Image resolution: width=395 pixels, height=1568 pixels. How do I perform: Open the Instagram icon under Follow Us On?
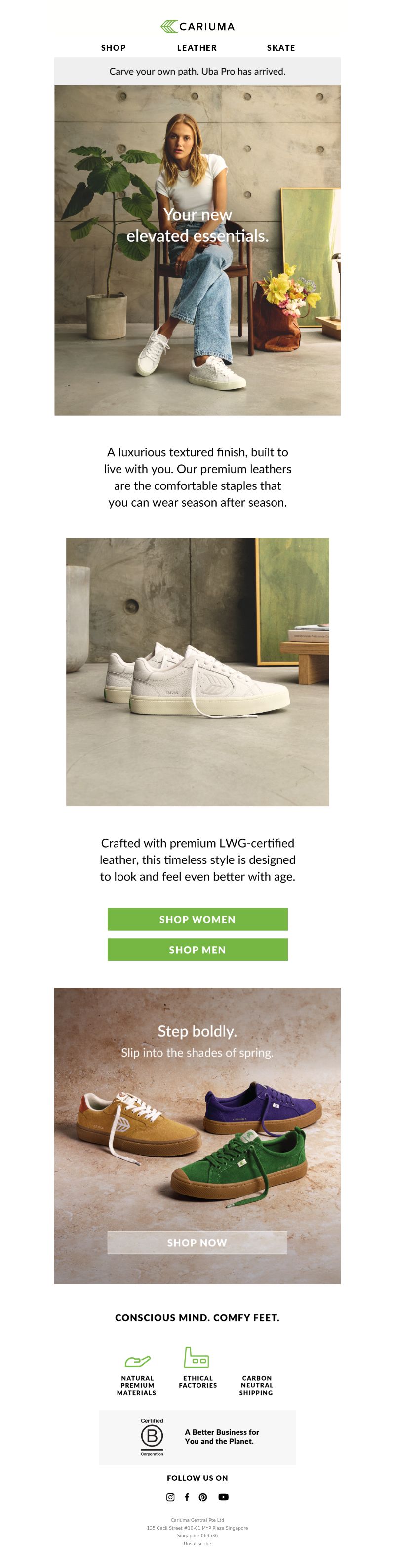171,1497
